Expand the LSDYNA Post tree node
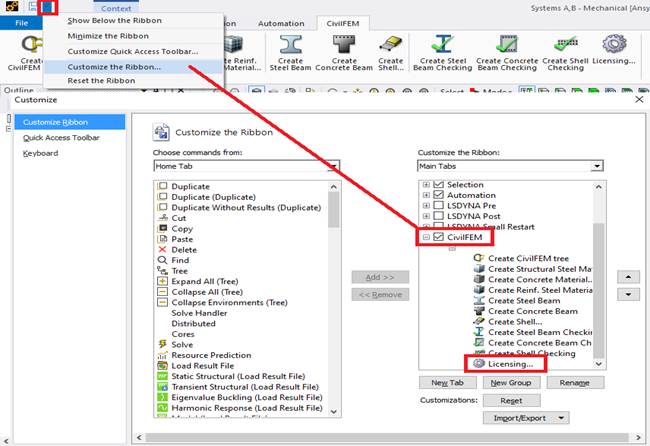This screenshot has height=446, width=650. tap(426, 216)
